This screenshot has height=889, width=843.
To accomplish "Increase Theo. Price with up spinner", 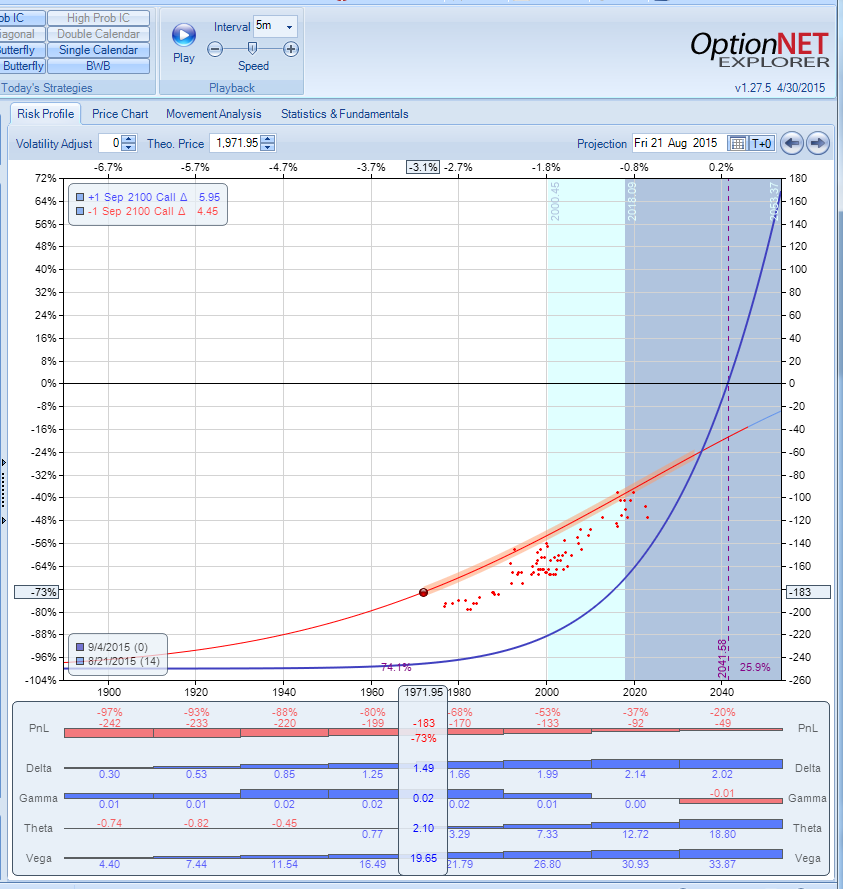I will click(268, 139).
